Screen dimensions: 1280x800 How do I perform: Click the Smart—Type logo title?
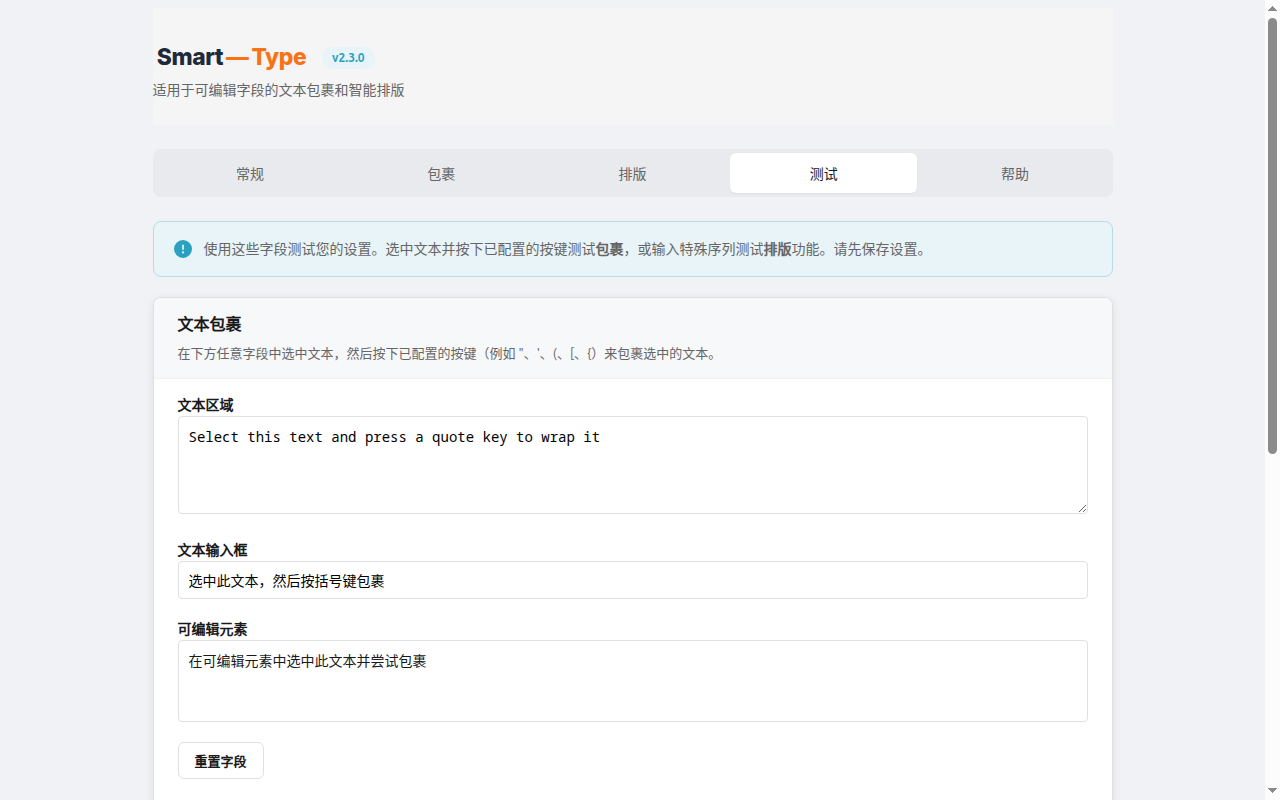tap(232, 57)
